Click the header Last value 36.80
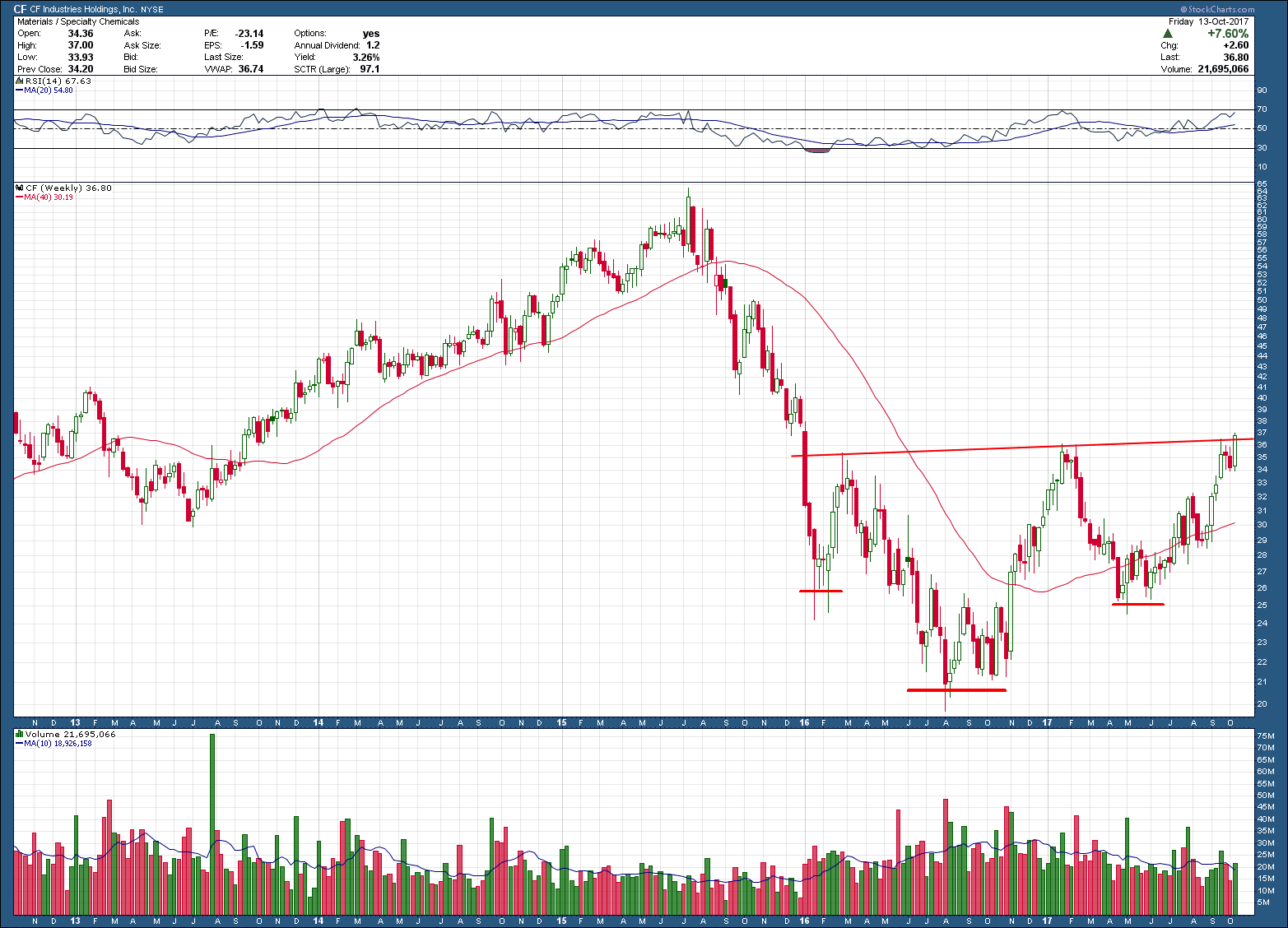 (x=1236, y=58)
